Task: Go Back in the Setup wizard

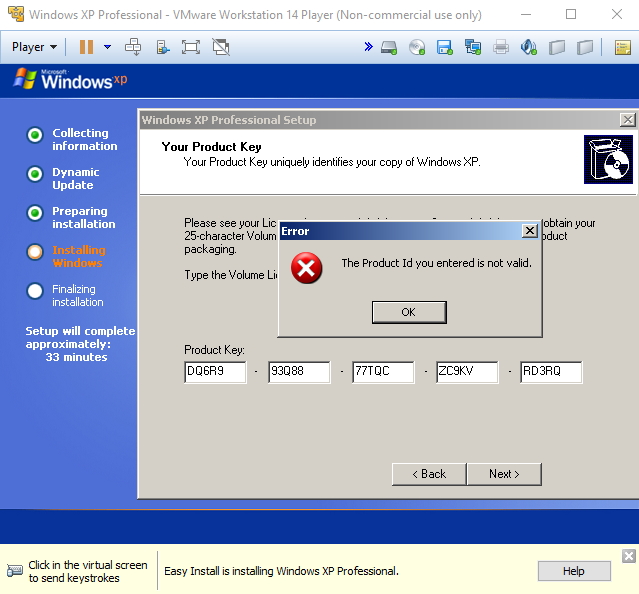Action: (x=427, y=474)
